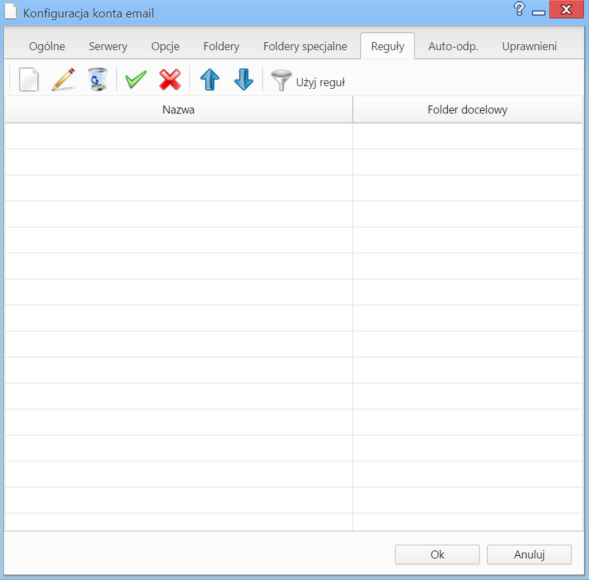
Task: Confirm settings with the Ok button
Action: pyautogui.click(x=437, y=554)
